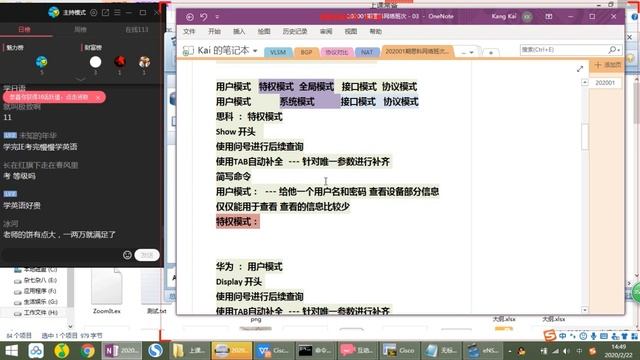Image resolution: width=640 pixels, height=360 pixels.
Task: Open the 绘图 ribbon tab
Action: (x=264, y=31)
